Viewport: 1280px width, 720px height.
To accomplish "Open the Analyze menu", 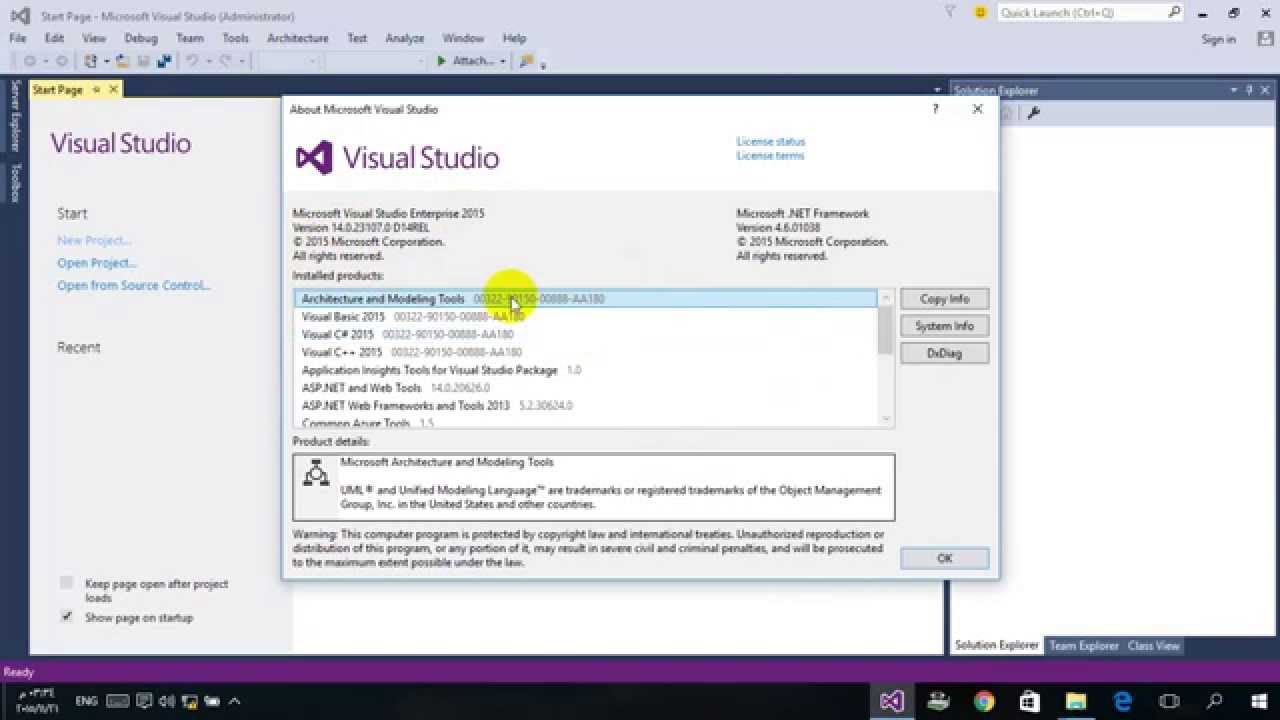I will 405,38.
